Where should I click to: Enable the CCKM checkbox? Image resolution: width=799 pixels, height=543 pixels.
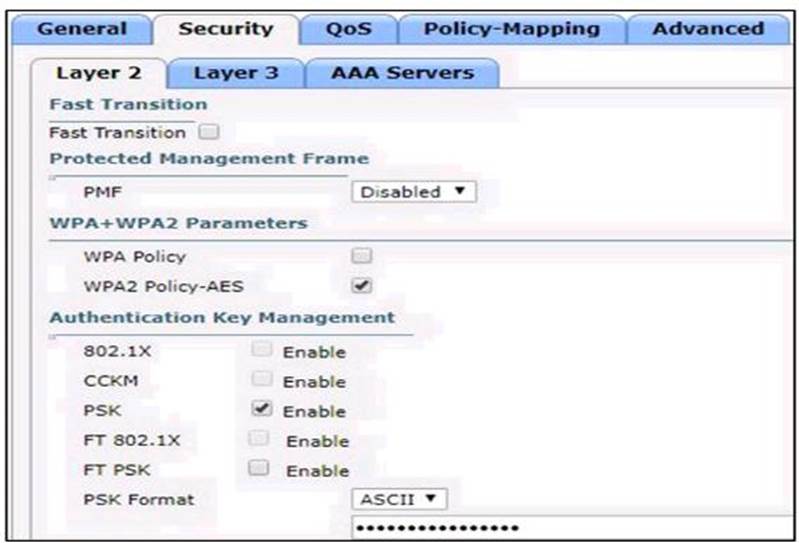coord(261,381)
